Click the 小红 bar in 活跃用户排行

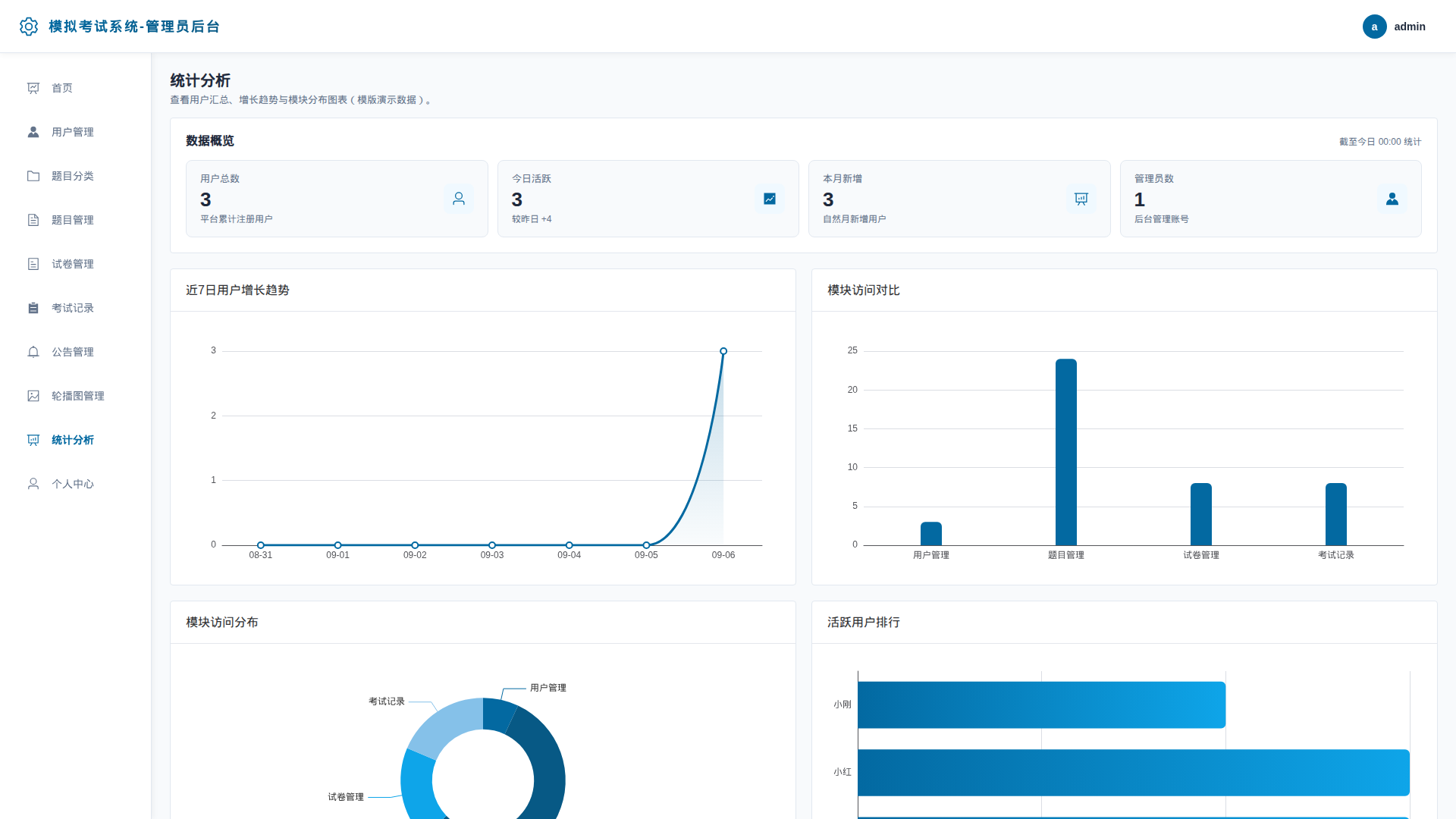coord(1134,773)
